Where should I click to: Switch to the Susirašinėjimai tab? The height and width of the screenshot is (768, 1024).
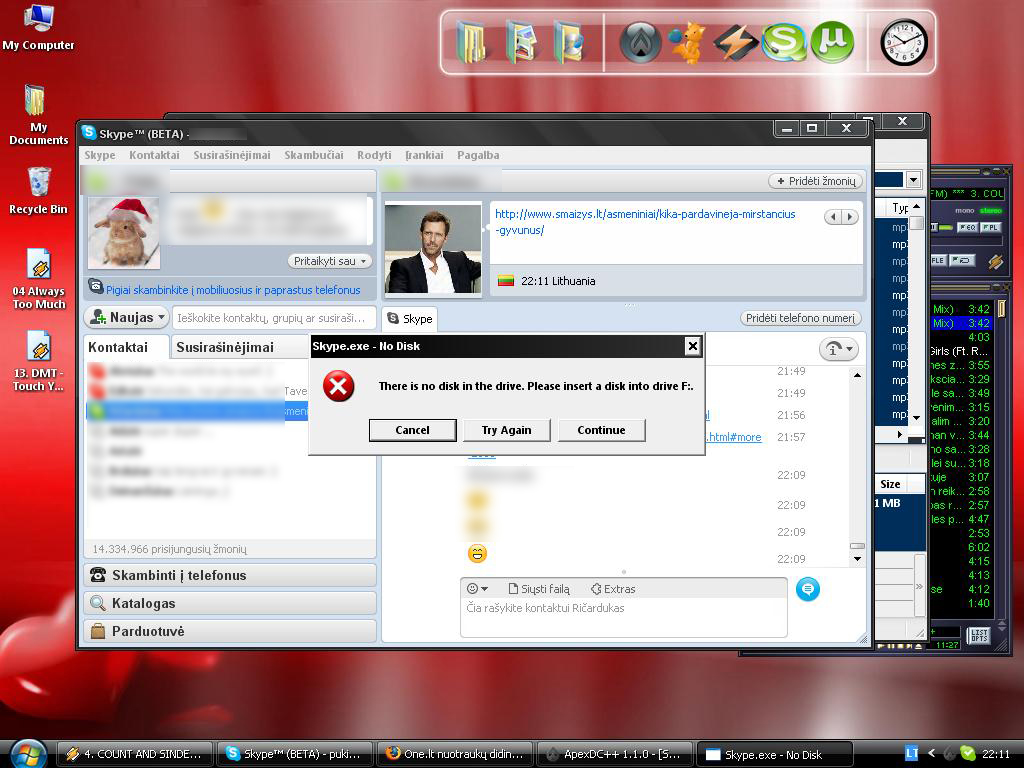240,347
